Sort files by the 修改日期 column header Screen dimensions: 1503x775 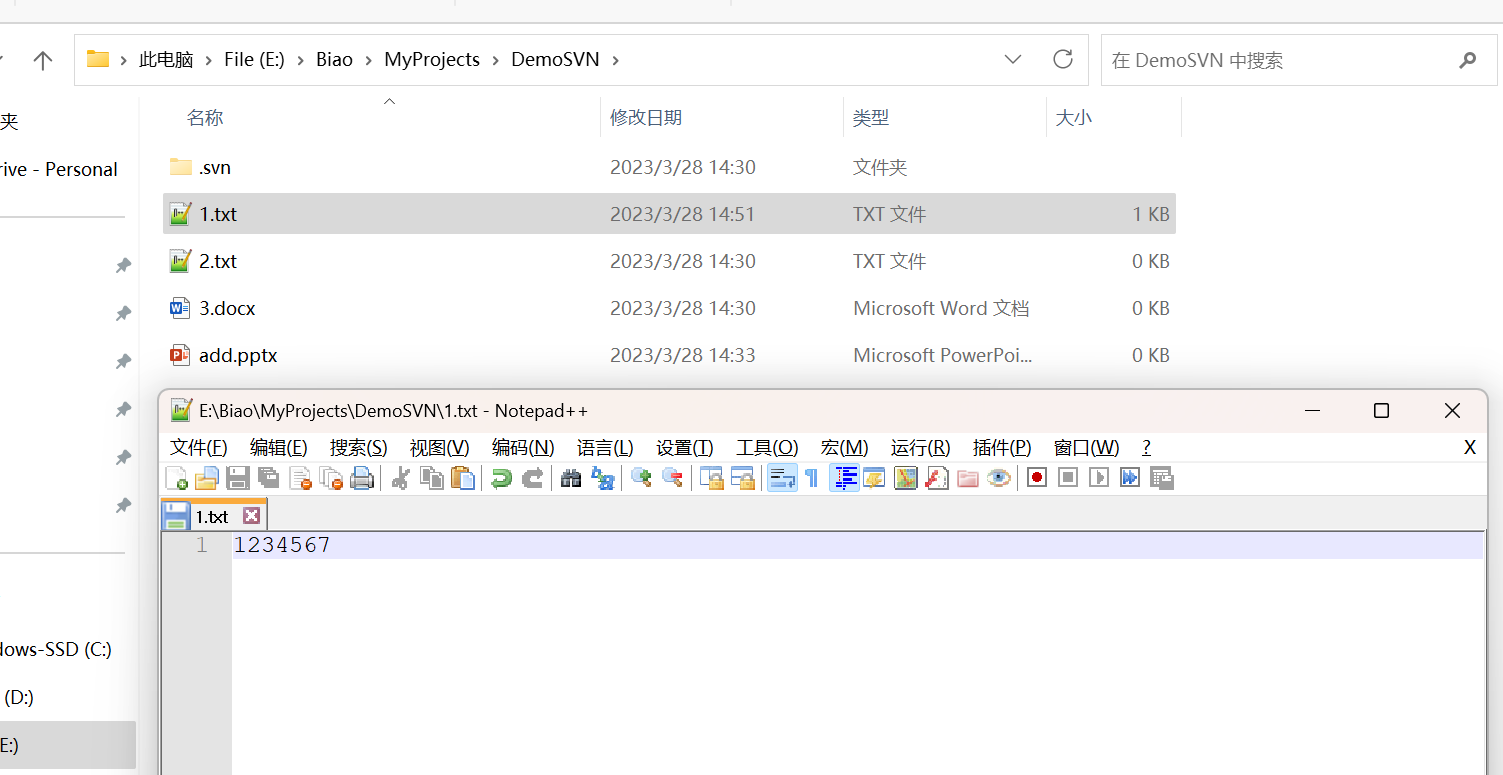[646, 118]
